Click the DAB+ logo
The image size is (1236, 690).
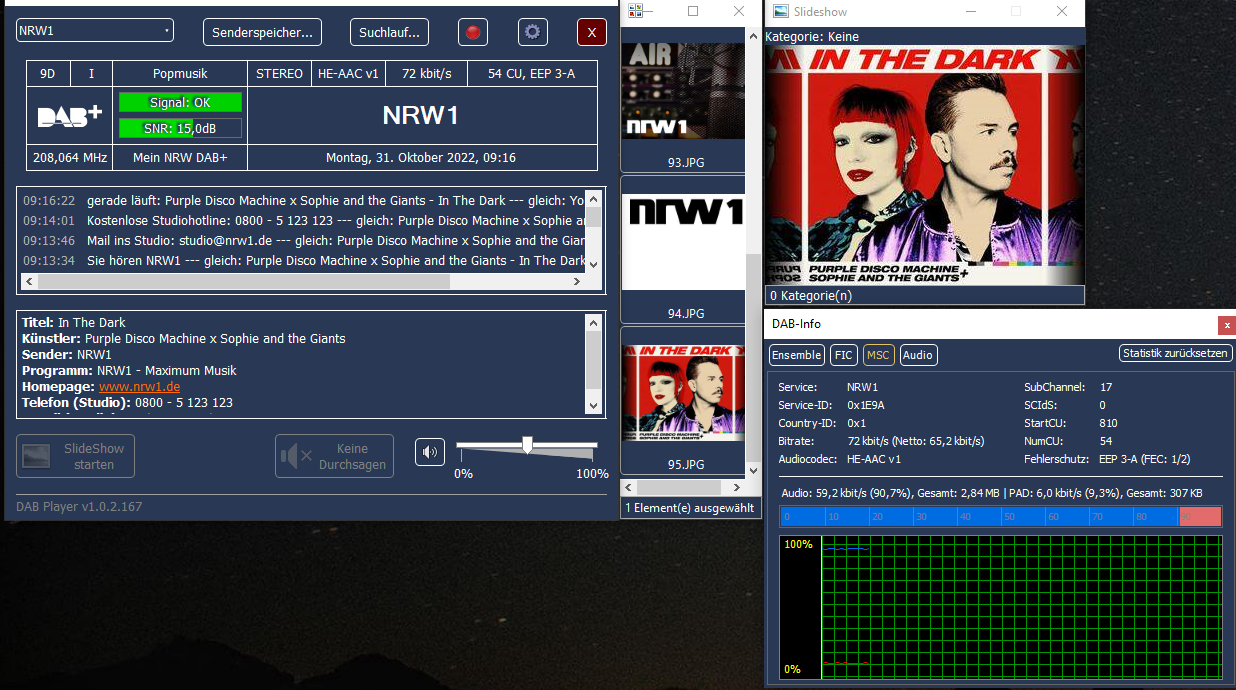tap(70, 116)
